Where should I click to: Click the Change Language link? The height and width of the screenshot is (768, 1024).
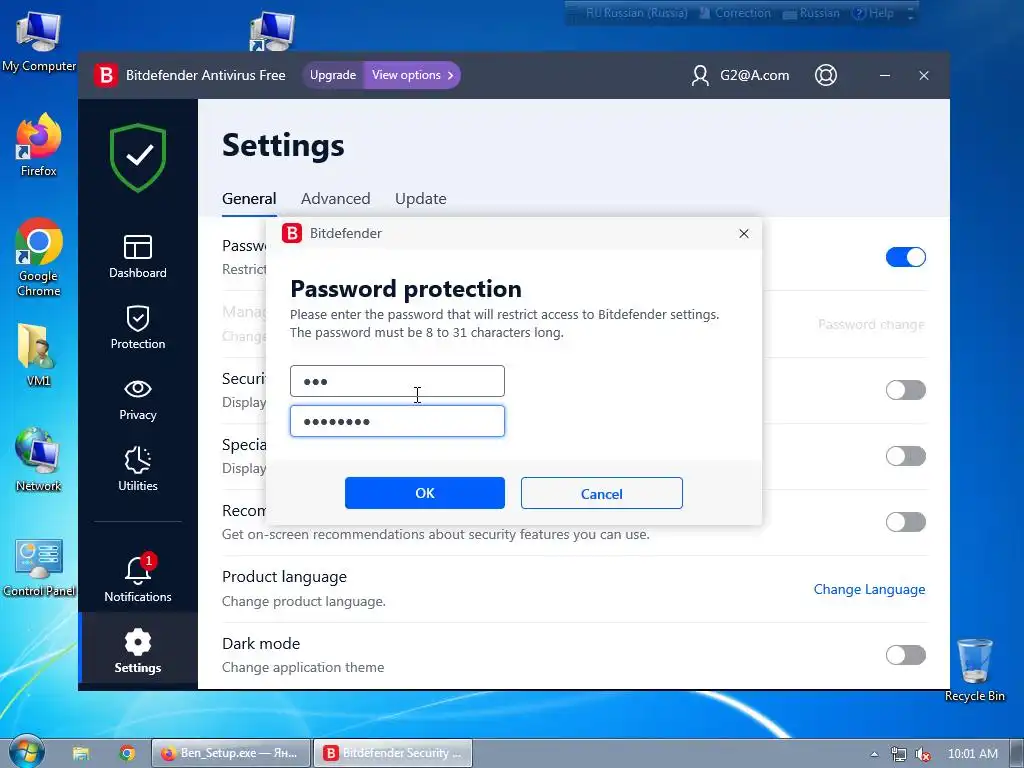pos(869,589)
